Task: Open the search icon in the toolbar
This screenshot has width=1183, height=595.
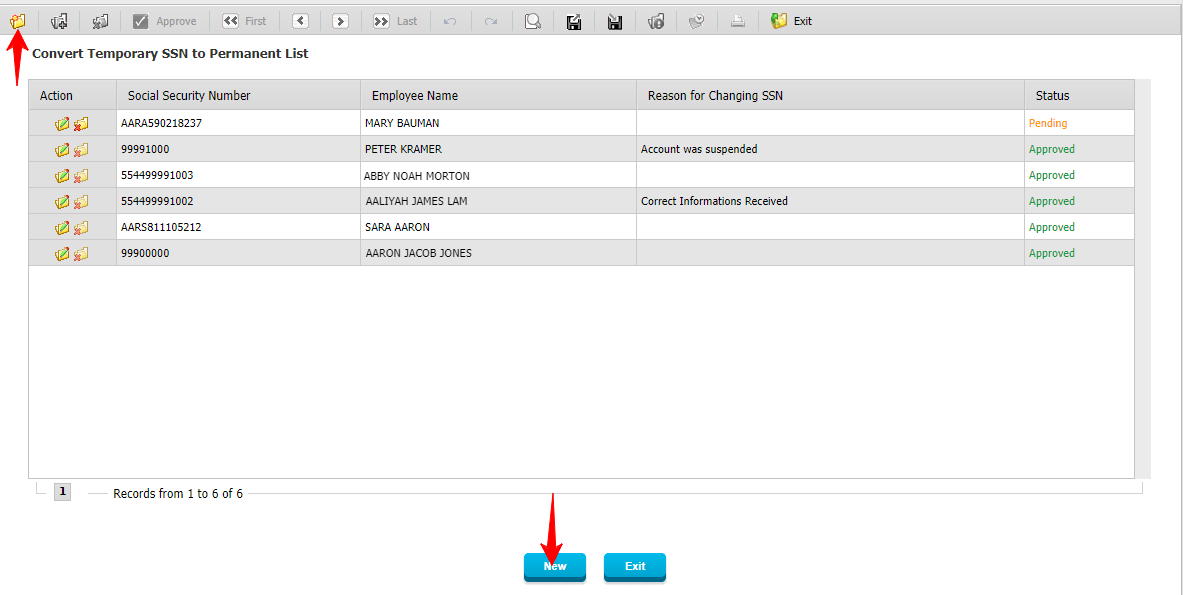Action: (x=532, y=20)
